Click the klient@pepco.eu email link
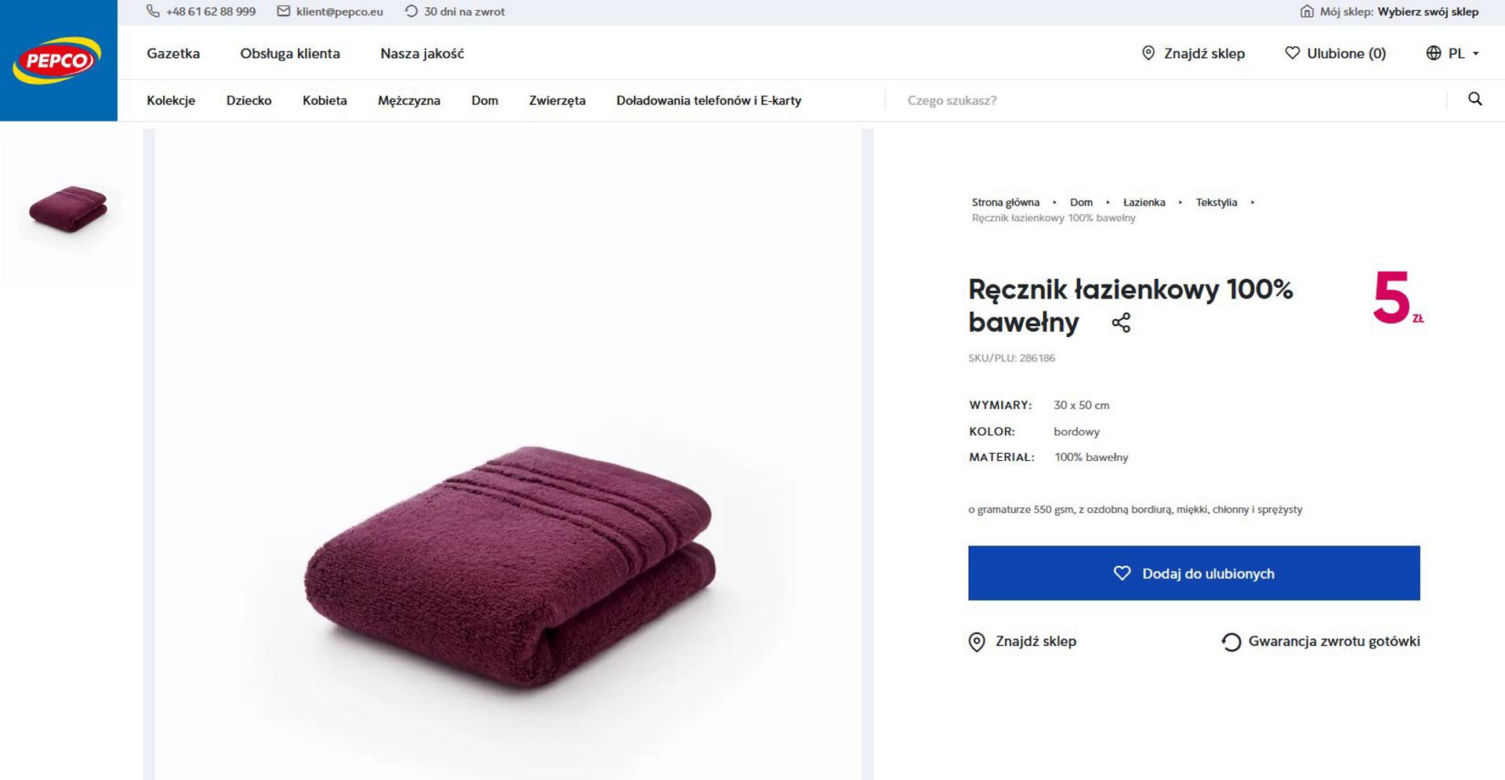The height and width of the screenshot is (780, 1505). coord(330,12)
